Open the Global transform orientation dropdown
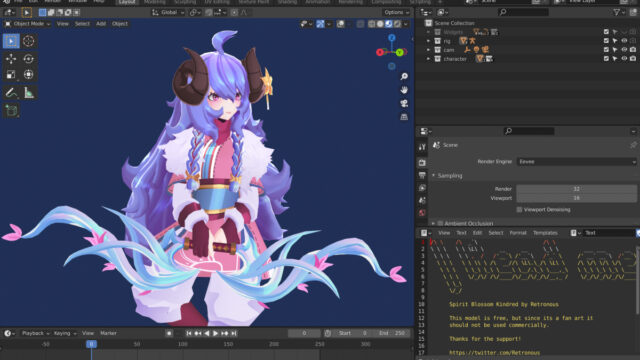Screen dimensions: 640x360 tap(168, 13)
